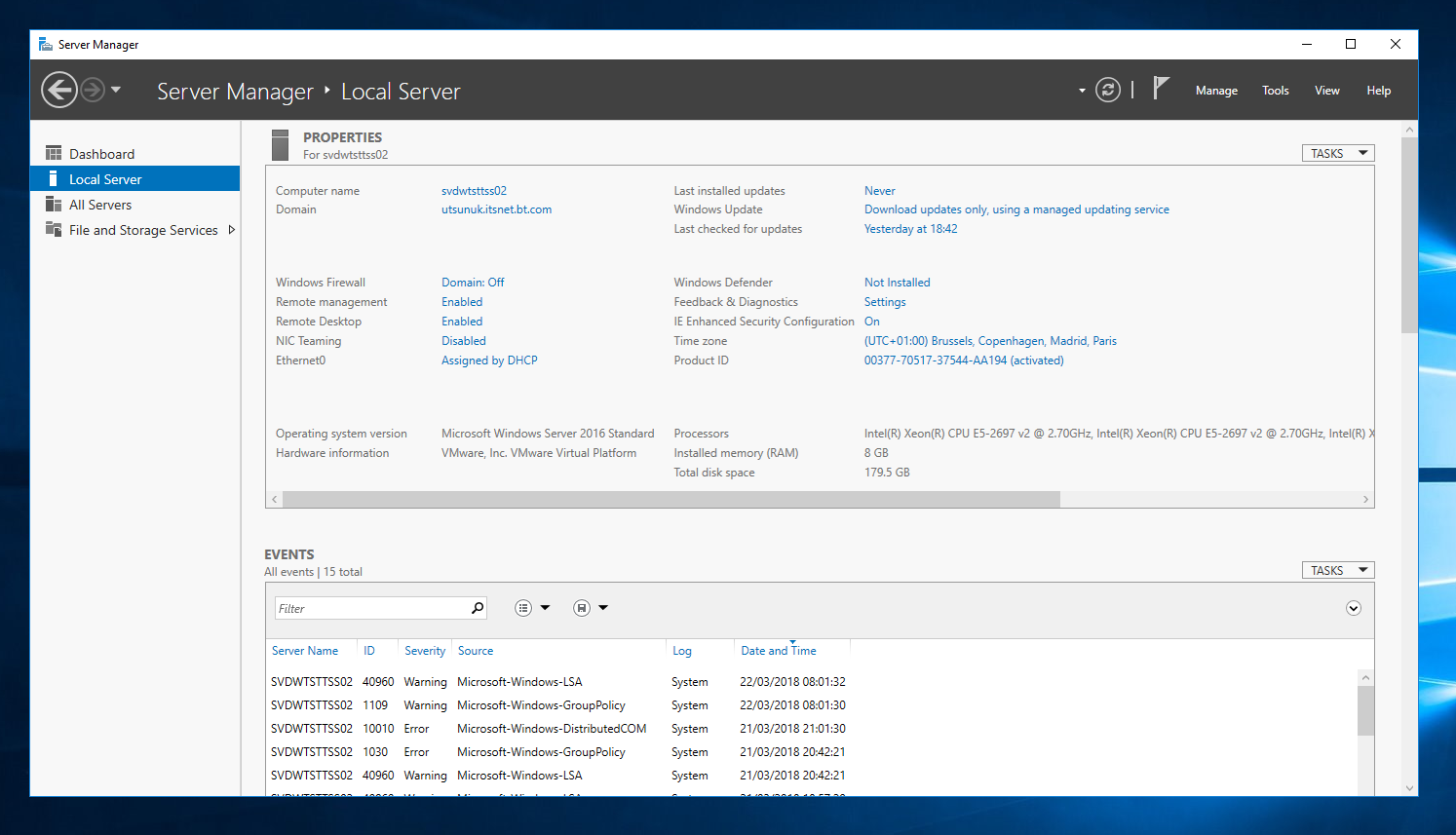The height and width of the screenshot is (835, 1456).
Task: Click Product ID activated link
Action: tap(964, 361)
